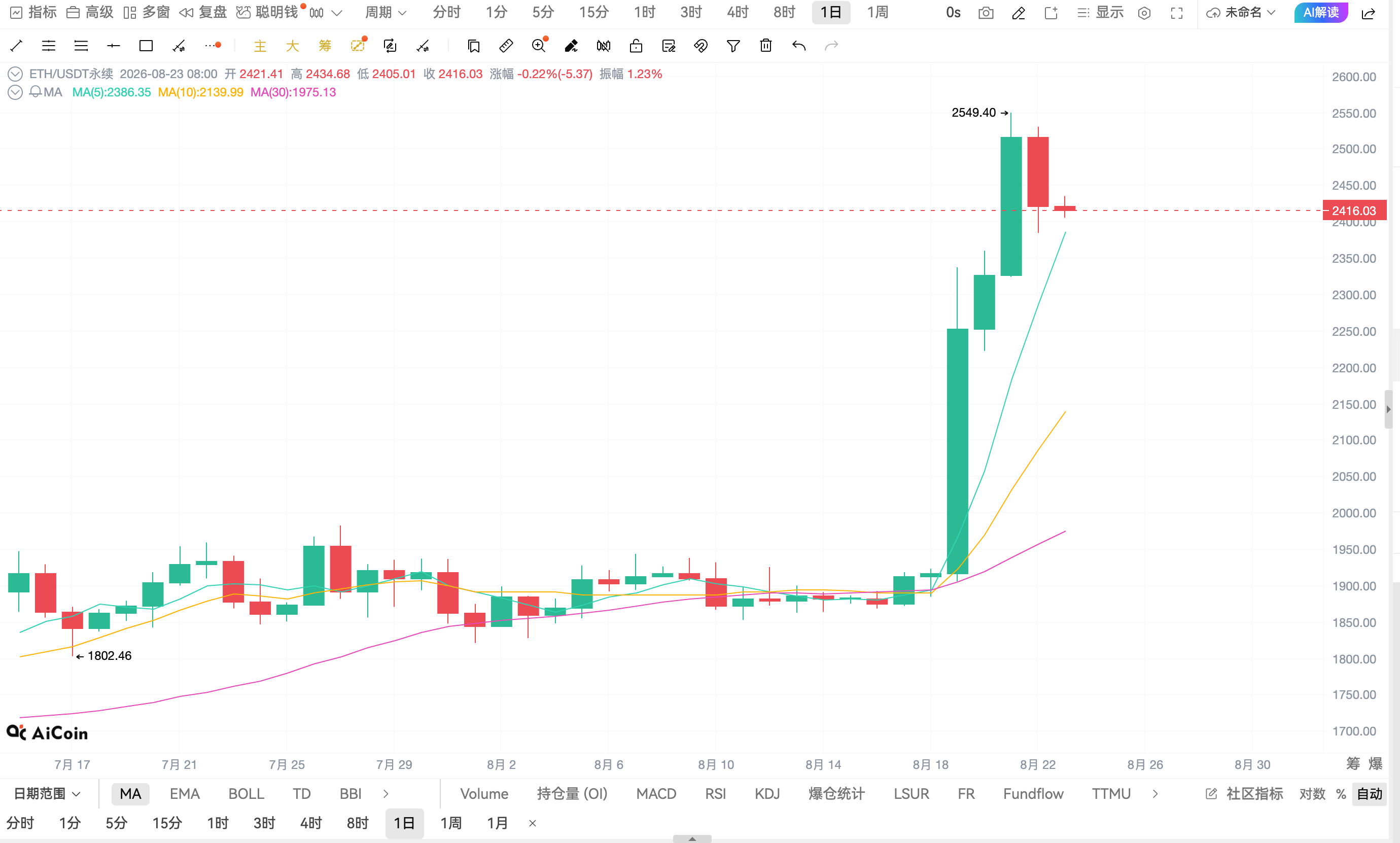The image size is (1400, 843).
Task: Expand the right side panel arrow
Action: click(1388, 409)
